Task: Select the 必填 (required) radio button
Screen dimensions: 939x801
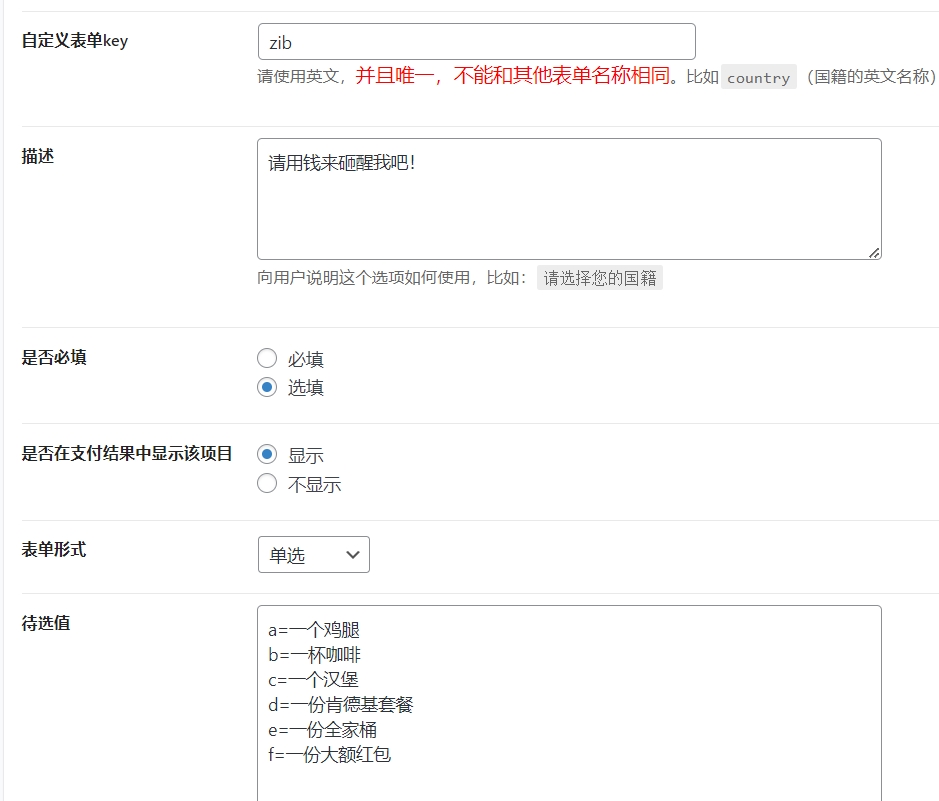Action: click(x=267, y=357)
